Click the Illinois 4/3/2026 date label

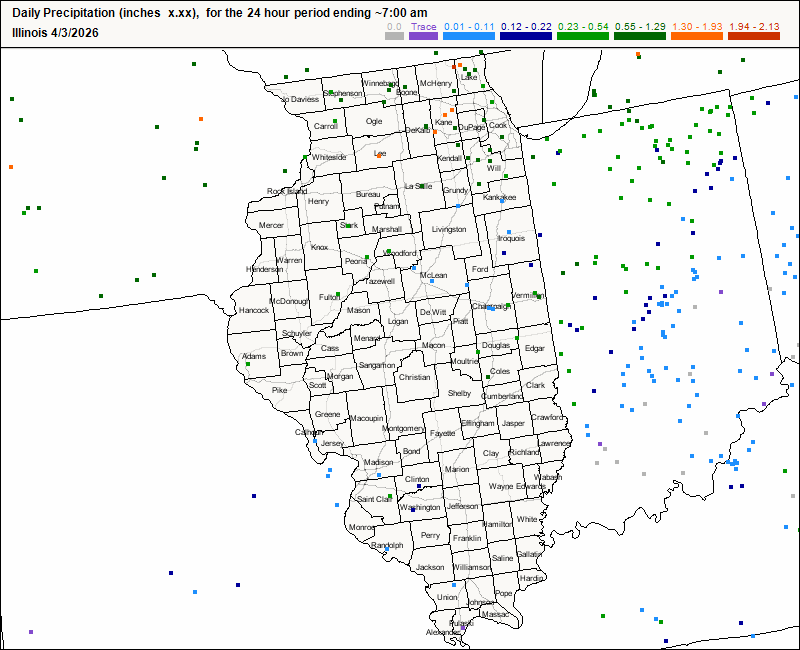pos(56,31)
